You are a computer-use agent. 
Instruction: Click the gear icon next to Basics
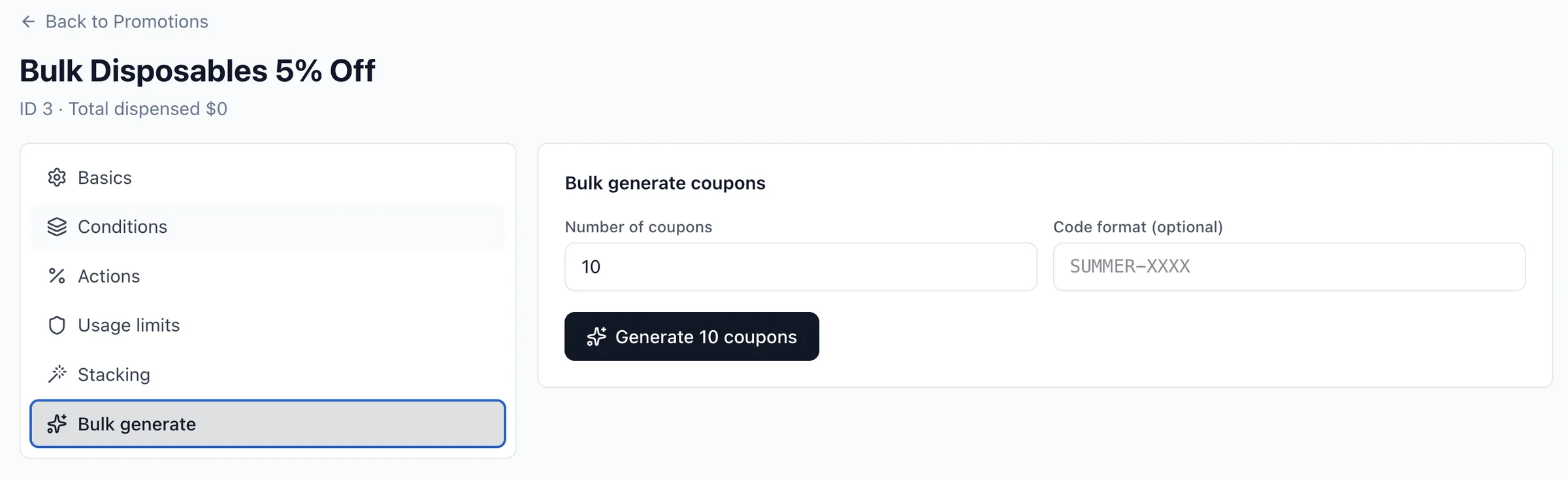[x=57, y=177]
